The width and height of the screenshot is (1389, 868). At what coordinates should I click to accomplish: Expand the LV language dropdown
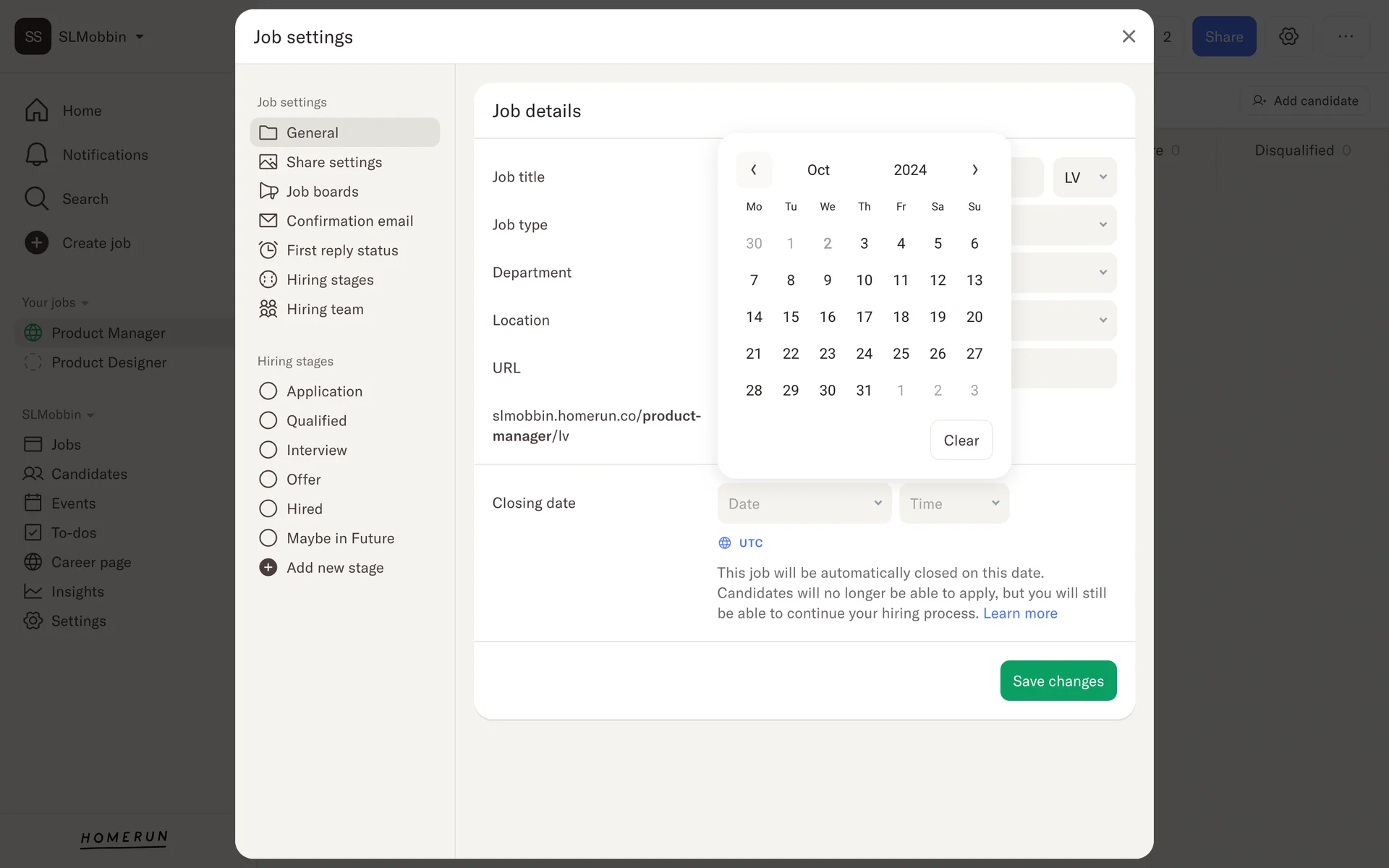[x=1084, y=177]
